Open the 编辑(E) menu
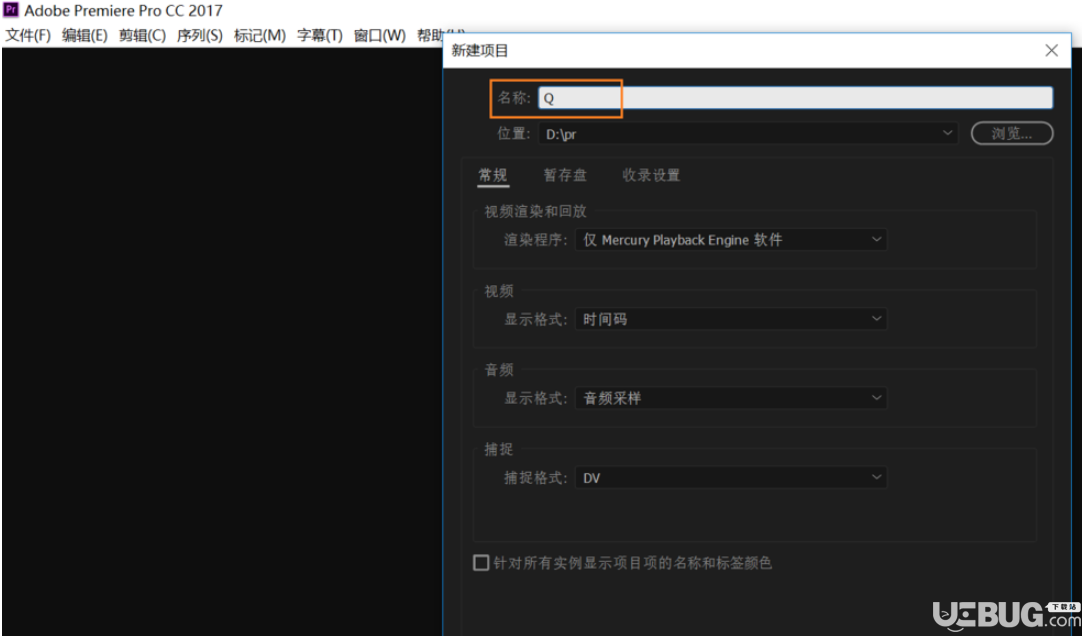 [85, 35]
